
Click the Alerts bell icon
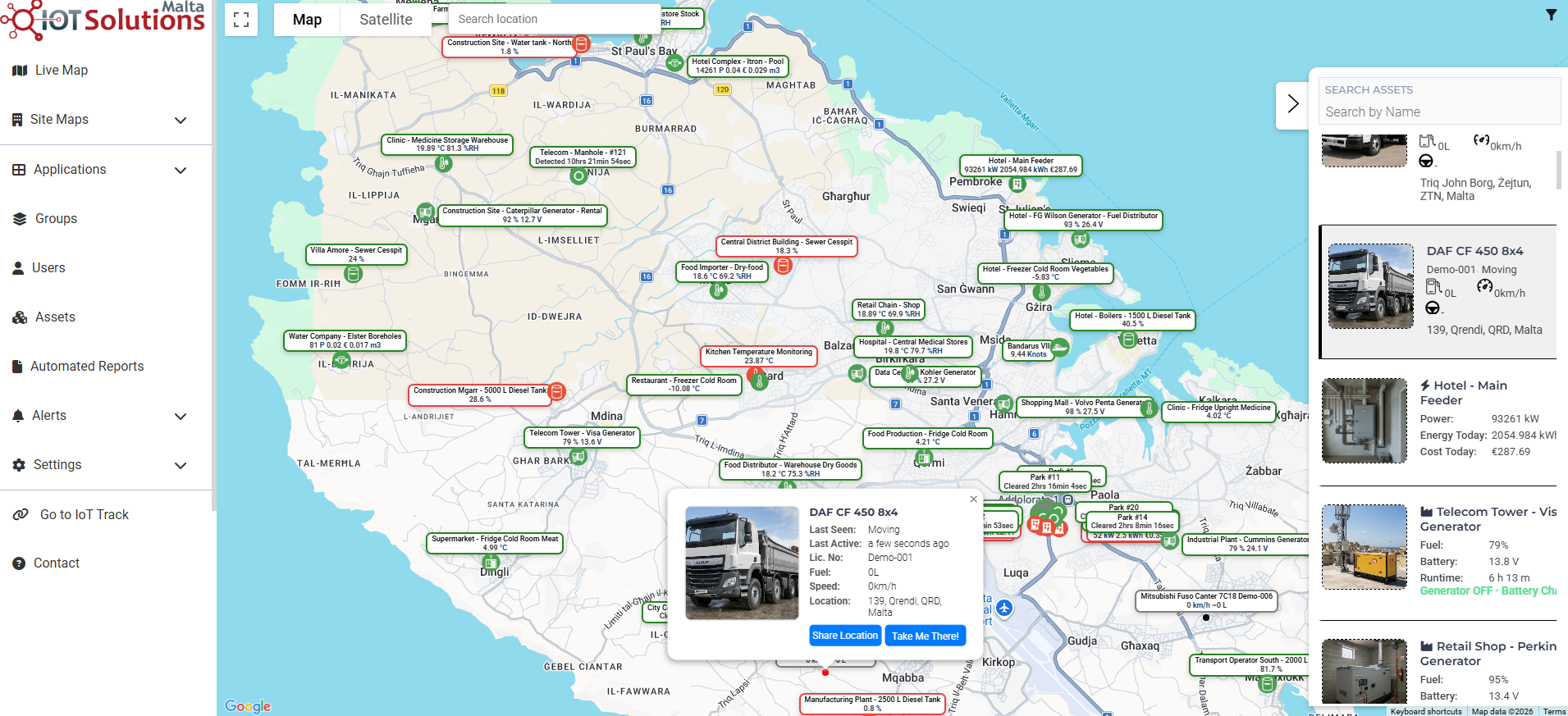(18, 416)
